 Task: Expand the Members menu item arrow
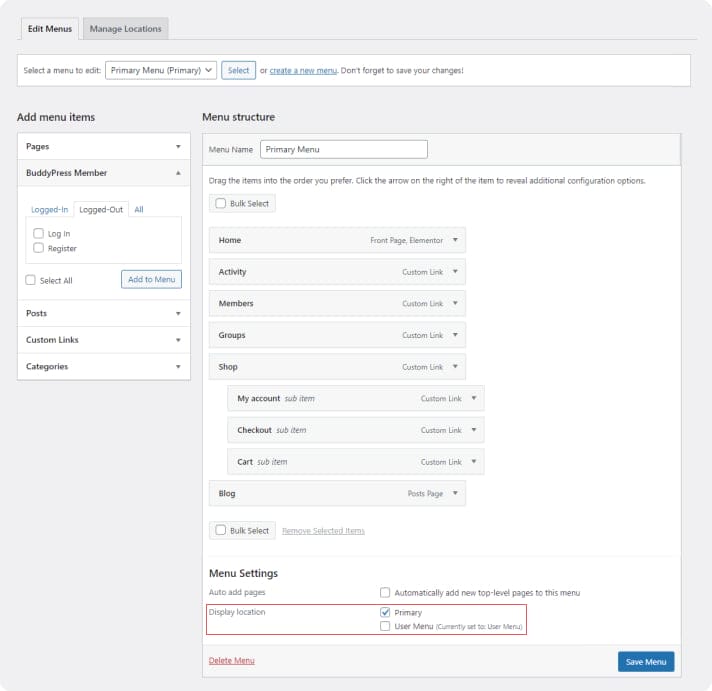(x=455, y=303)
